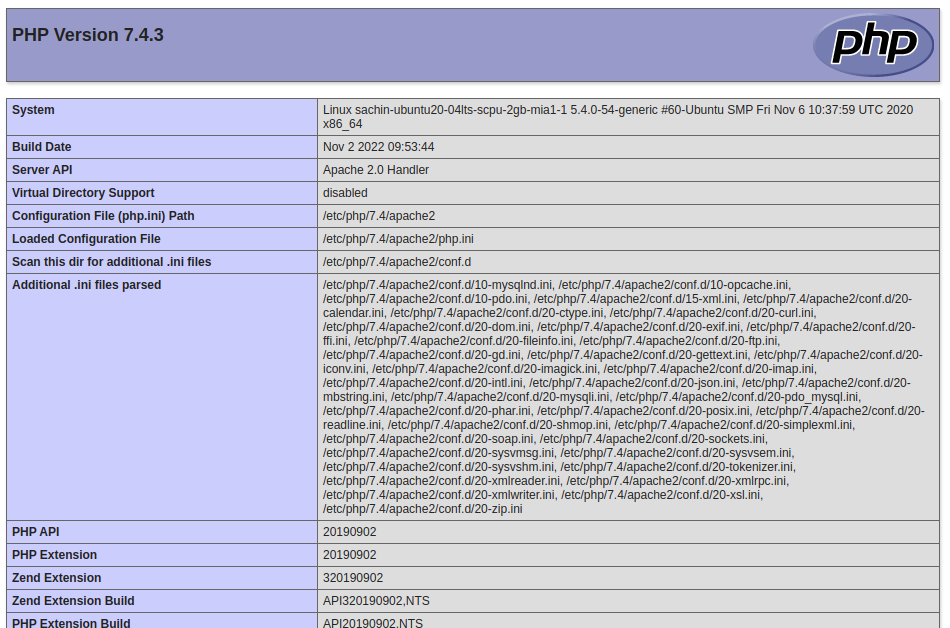Click the "Configuration File (php.ini) Path" label
This screenshot has height=628, width=950.
click(x=103, y=216)
